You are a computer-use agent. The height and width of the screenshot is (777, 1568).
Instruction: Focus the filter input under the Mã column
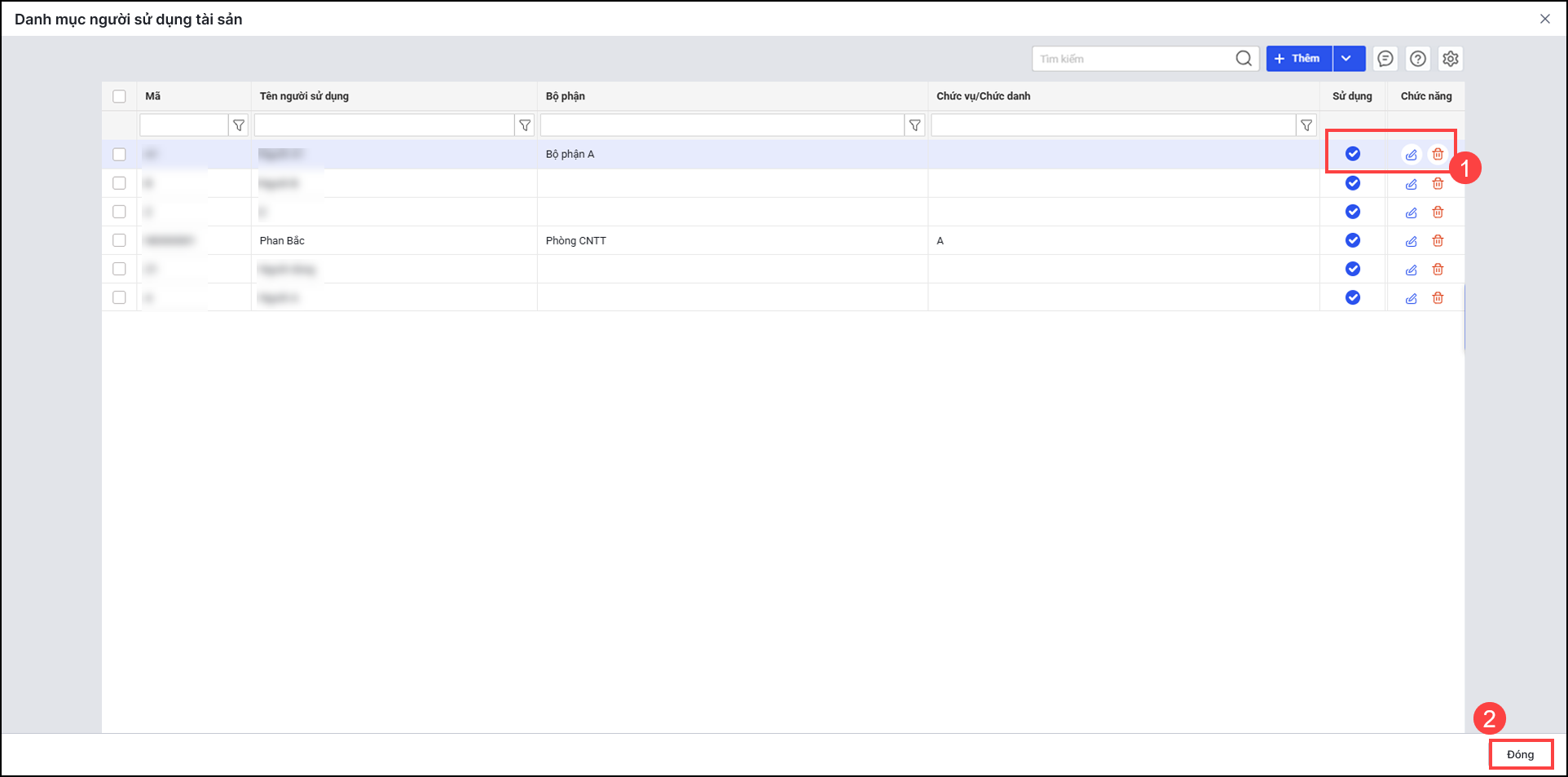coord(184,125)
